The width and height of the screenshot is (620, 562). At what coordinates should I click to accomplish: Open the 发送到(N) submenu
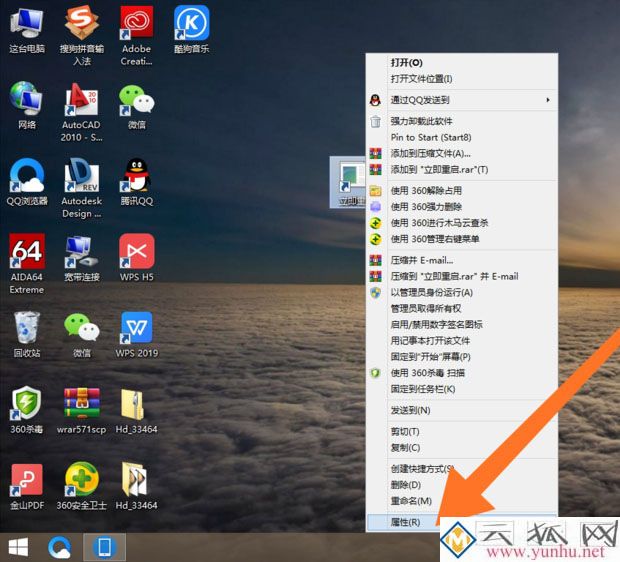462,411
